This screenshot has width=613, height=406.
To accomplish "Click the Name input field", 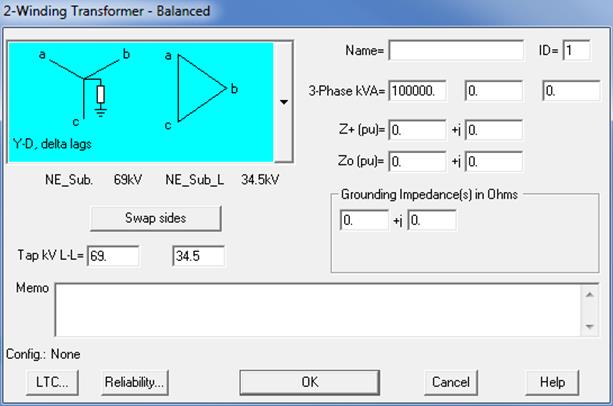I will [x=456, y=50].
